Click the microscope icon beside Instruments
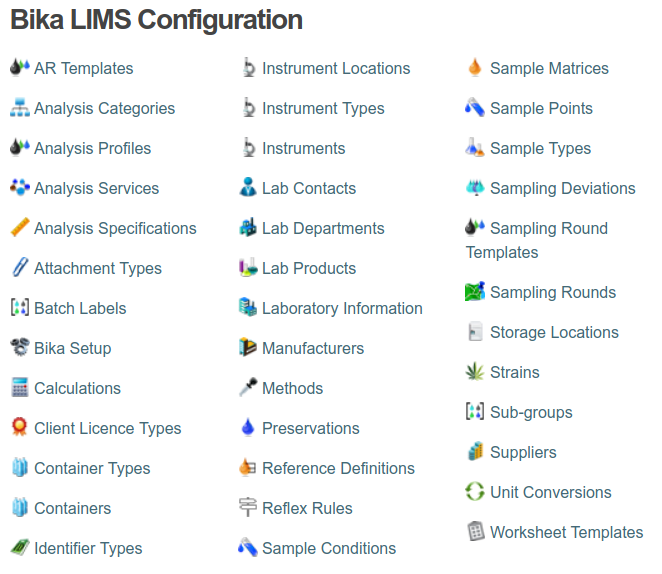662x574 pixels. (x=248, y=148)
